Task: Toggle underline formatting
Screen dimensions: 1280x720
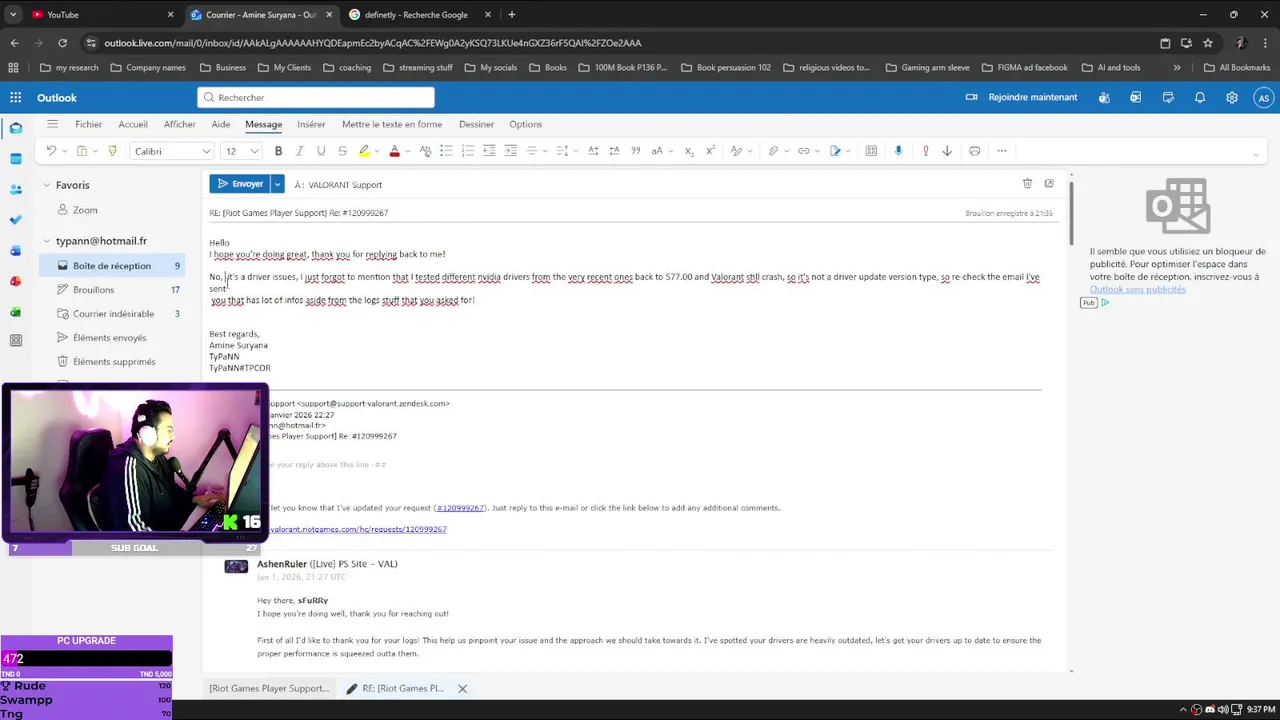Action: (321, 151)
